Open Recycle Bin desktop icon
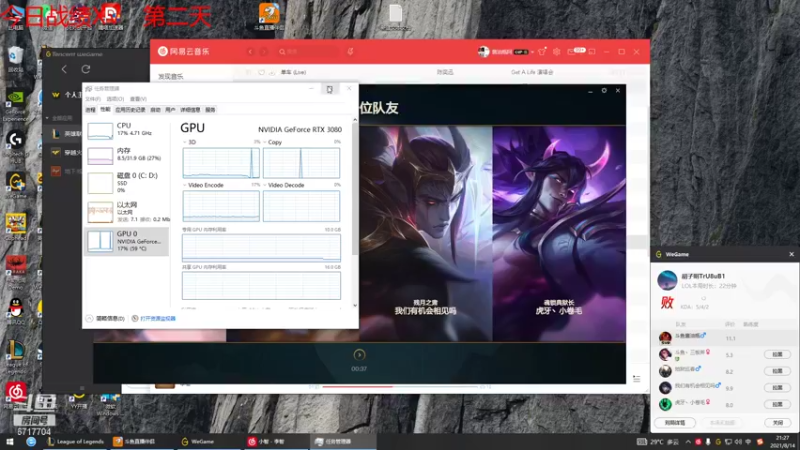This screenshot has height=450, width=800. click(15, 59)
